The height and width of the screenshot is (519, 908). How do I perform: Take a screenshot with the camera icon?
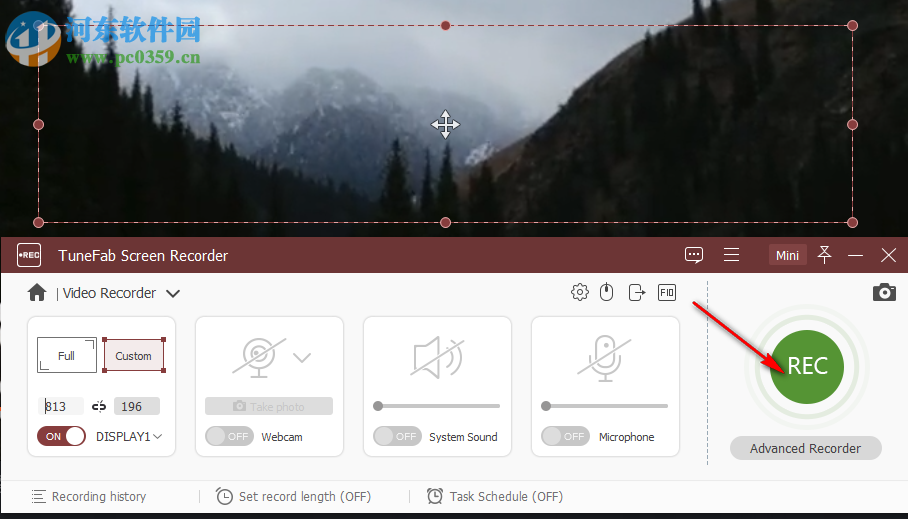tap(884, 293)
